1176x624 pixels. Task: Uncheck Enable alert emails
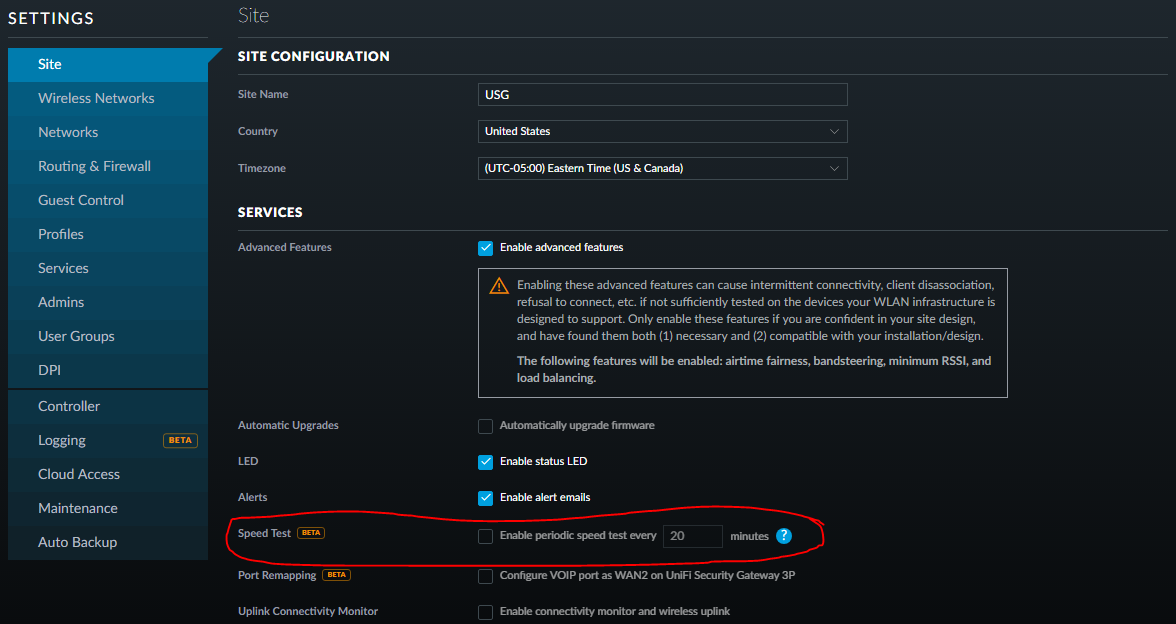(486, 498)
